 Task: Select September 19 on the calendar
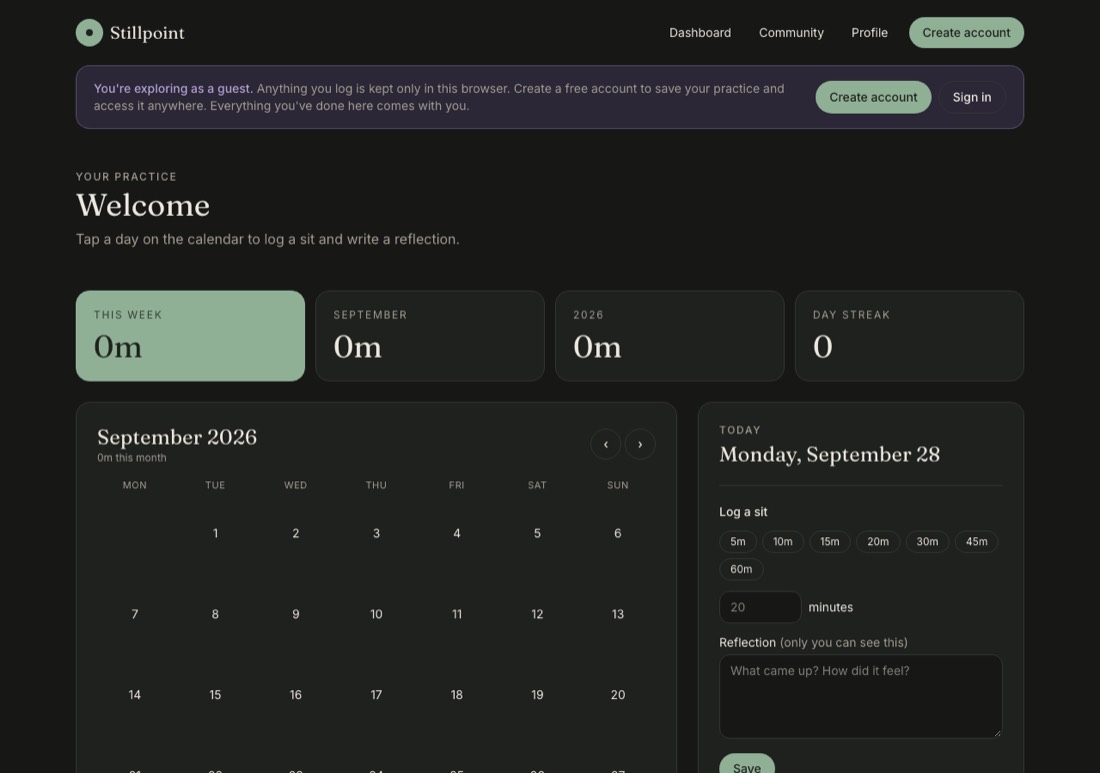537,694
